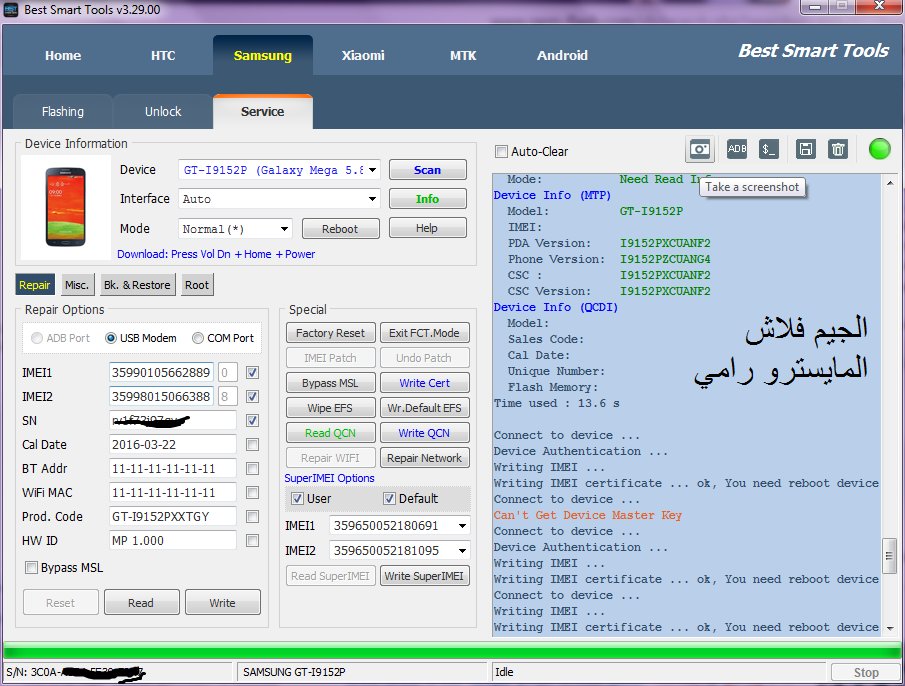Click the Wipe EFS button
Image resolution: width=905 pixels, height=686 pixels.
(331, 408)
